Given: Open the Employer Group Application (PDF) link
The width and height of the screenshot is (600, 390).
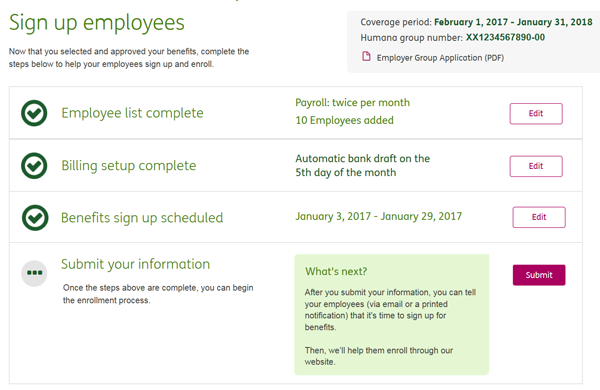Looking at the screenshot, I should pyautogui.click(x=440, y=58).
